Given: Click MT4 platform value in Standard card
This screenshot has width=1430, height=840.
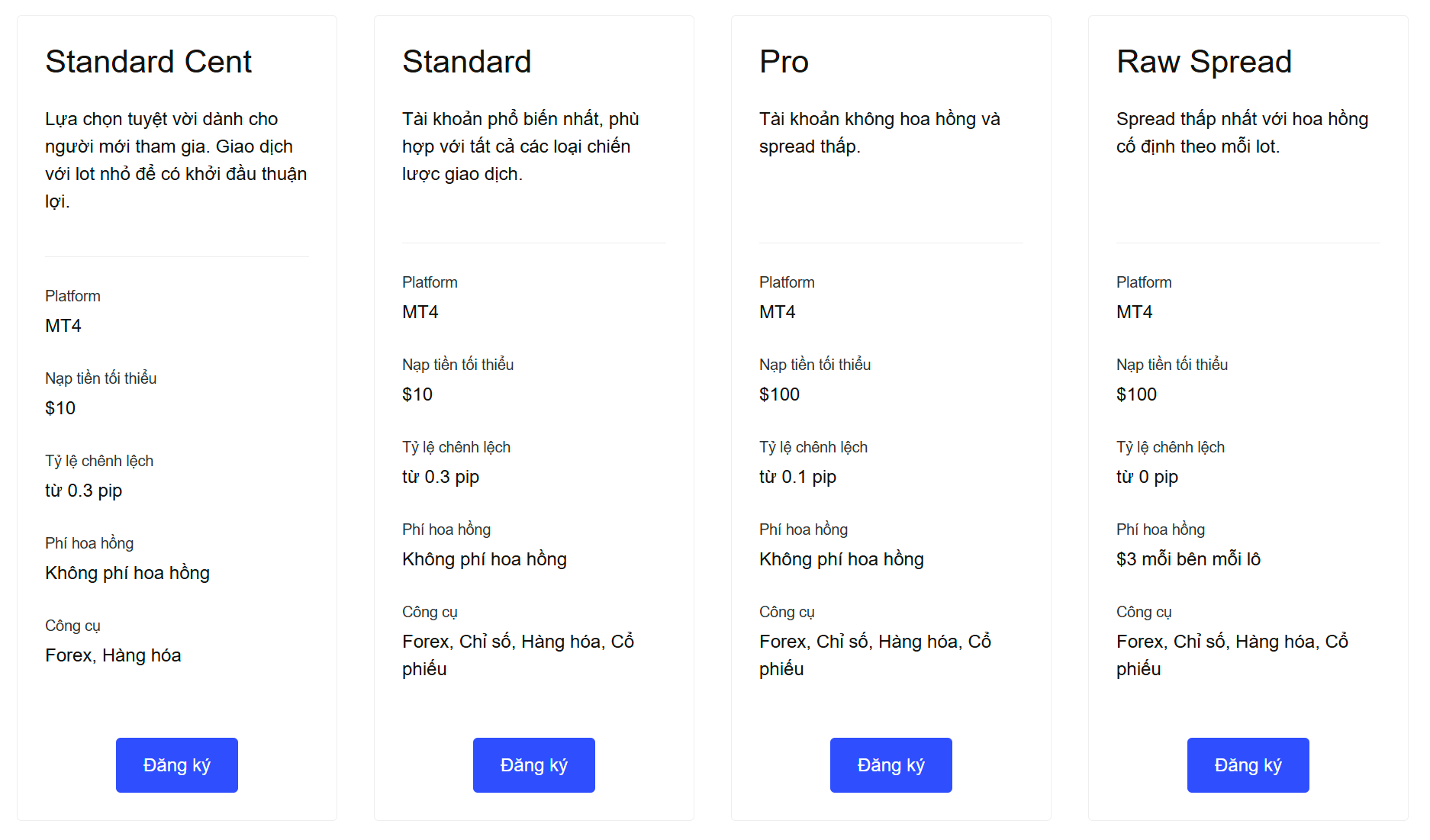Looking at the screenshot, I should pos(420,312).
